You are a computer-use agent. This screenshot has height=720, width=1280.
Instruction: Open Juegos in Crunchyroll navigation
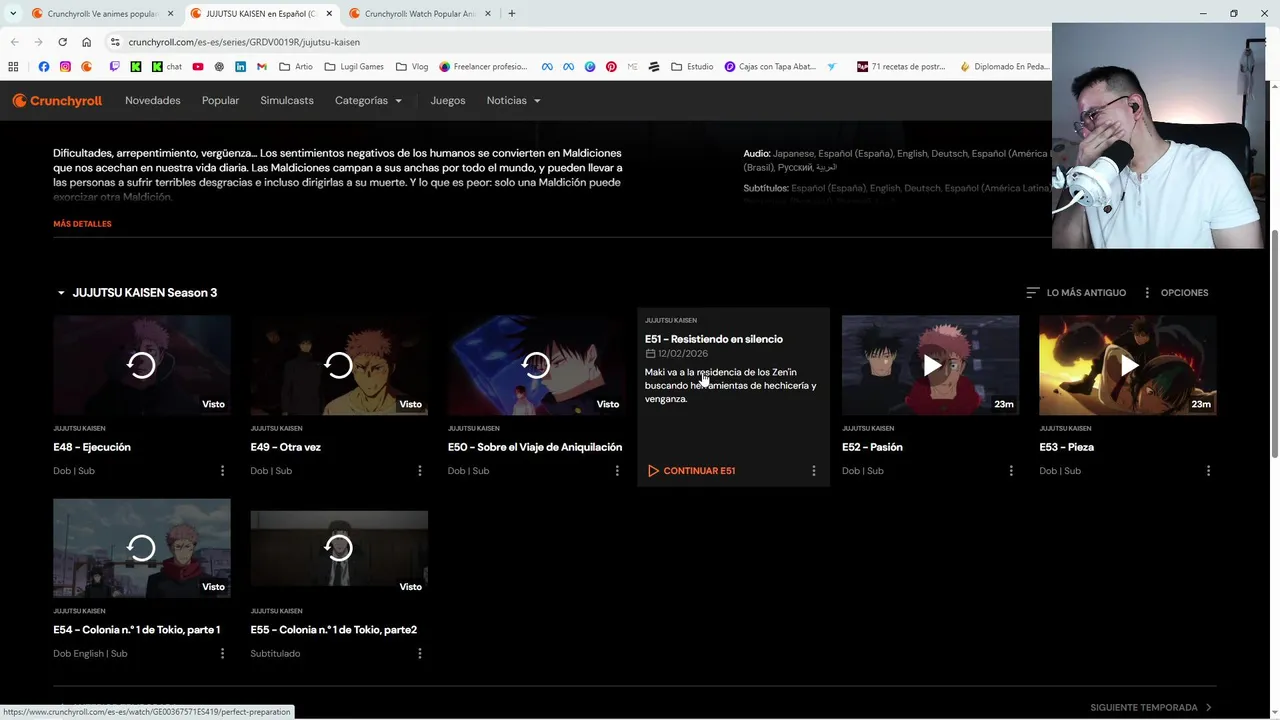(448, 100)
